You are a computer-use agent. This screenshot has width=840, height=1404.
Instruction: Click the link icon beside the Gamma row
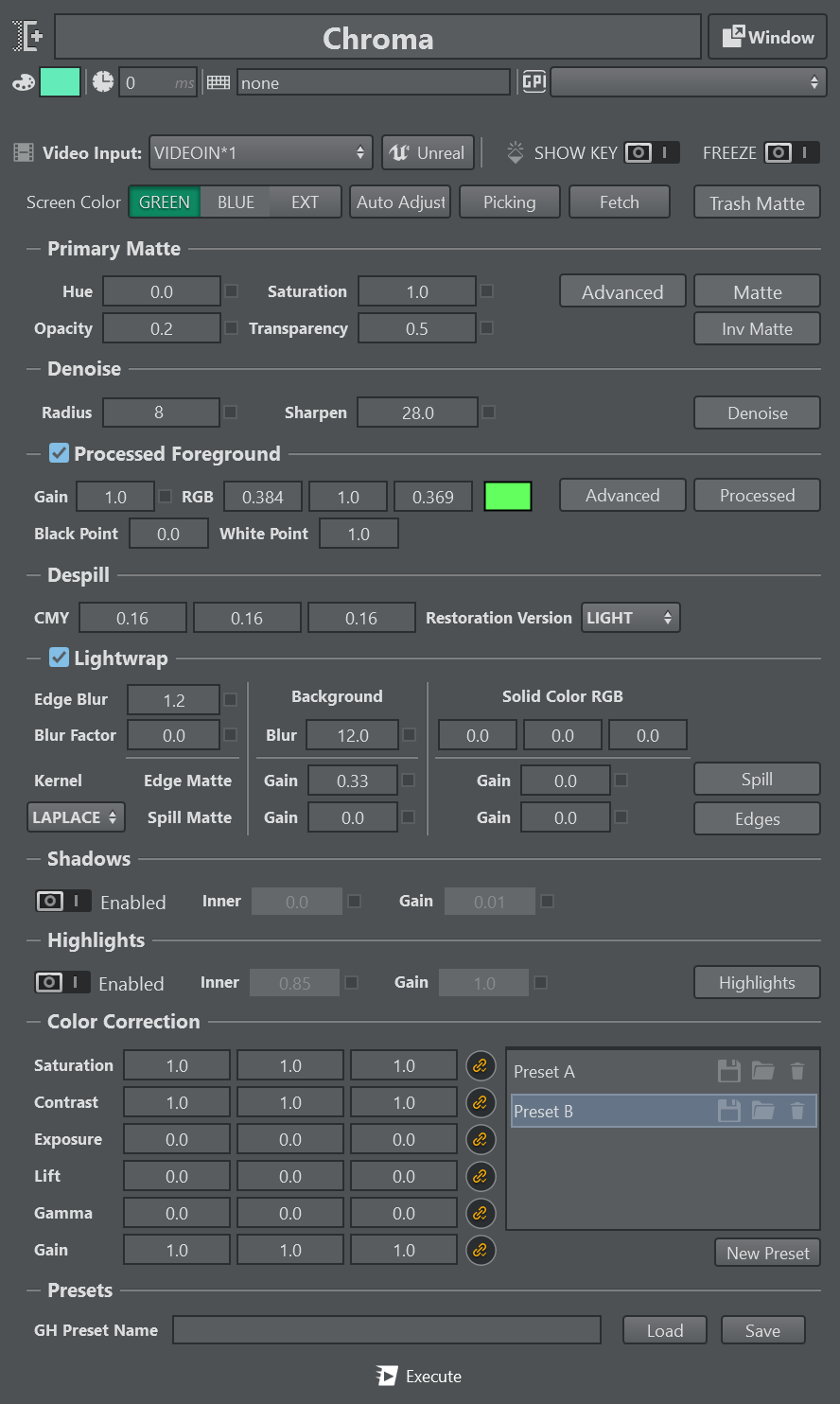pos(481,1213)
